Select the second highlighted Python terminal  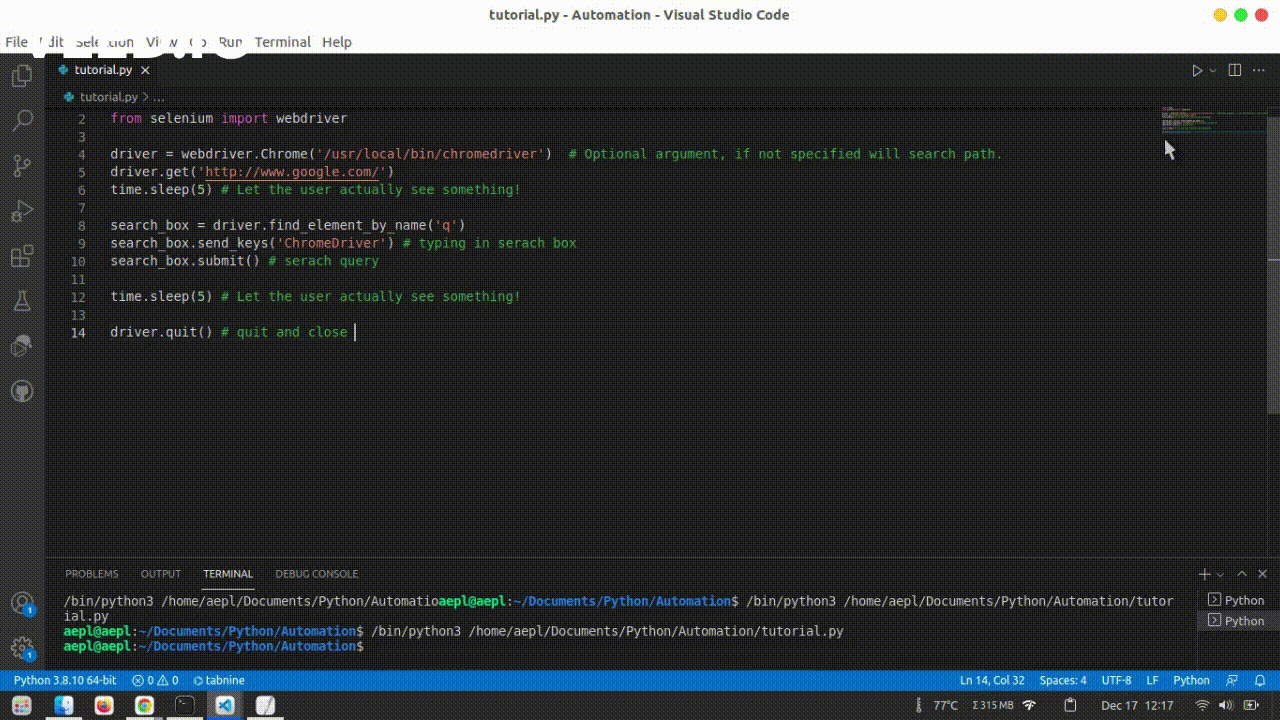[1238, 621]
